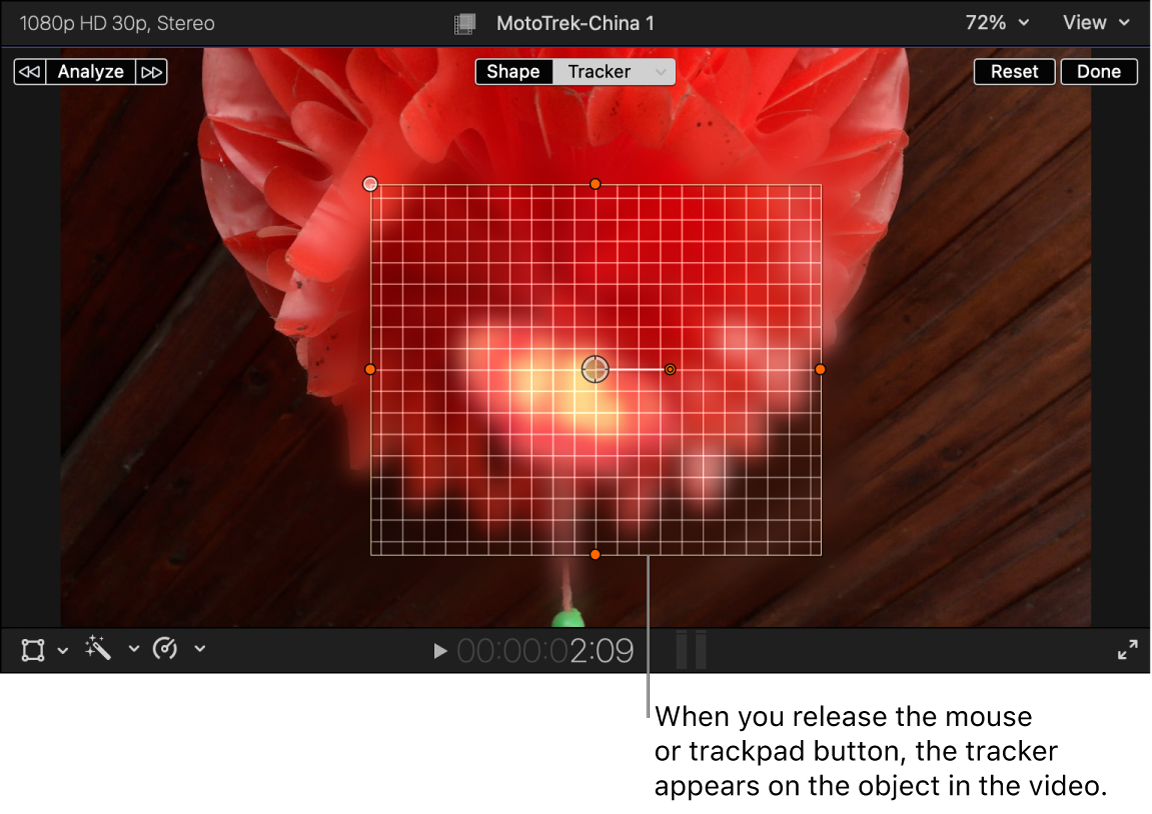The width and height of the screenshot is (1152, 814).
Task: Enter full screen with the expand arrows icon
Action: pyautogui.click(x=1128, y=648)
